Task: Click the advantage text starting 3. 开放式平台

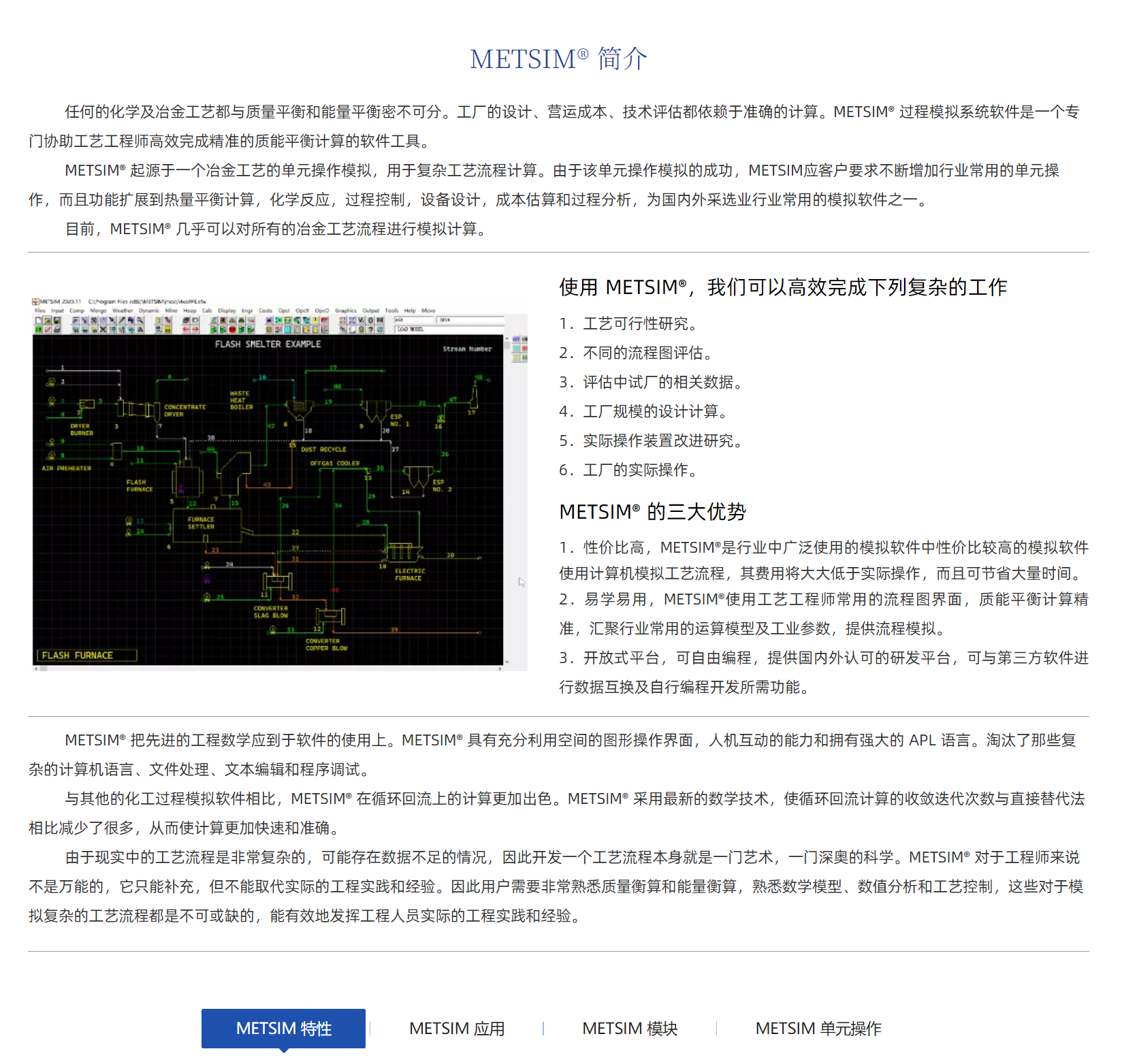Action: click(x=824, y=672)
